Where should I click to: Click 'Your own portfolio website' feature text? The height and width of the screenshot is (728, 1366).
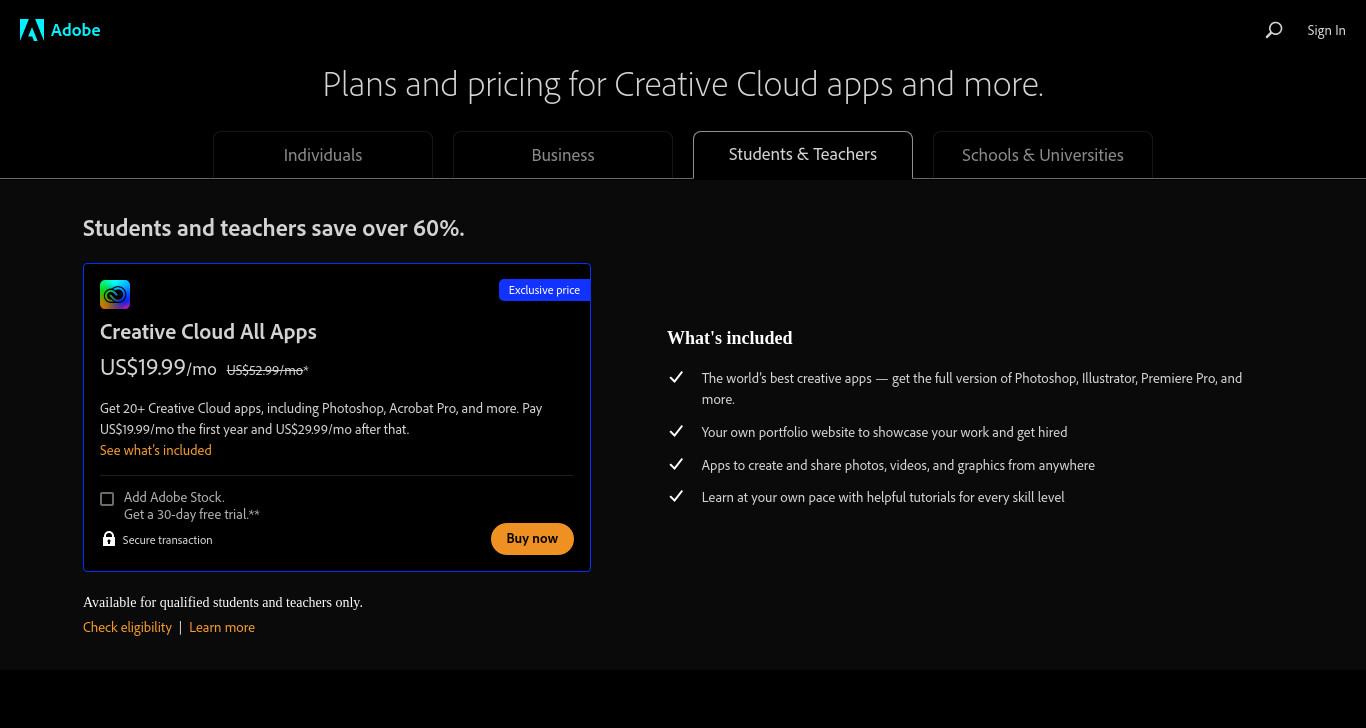(884, 432)
